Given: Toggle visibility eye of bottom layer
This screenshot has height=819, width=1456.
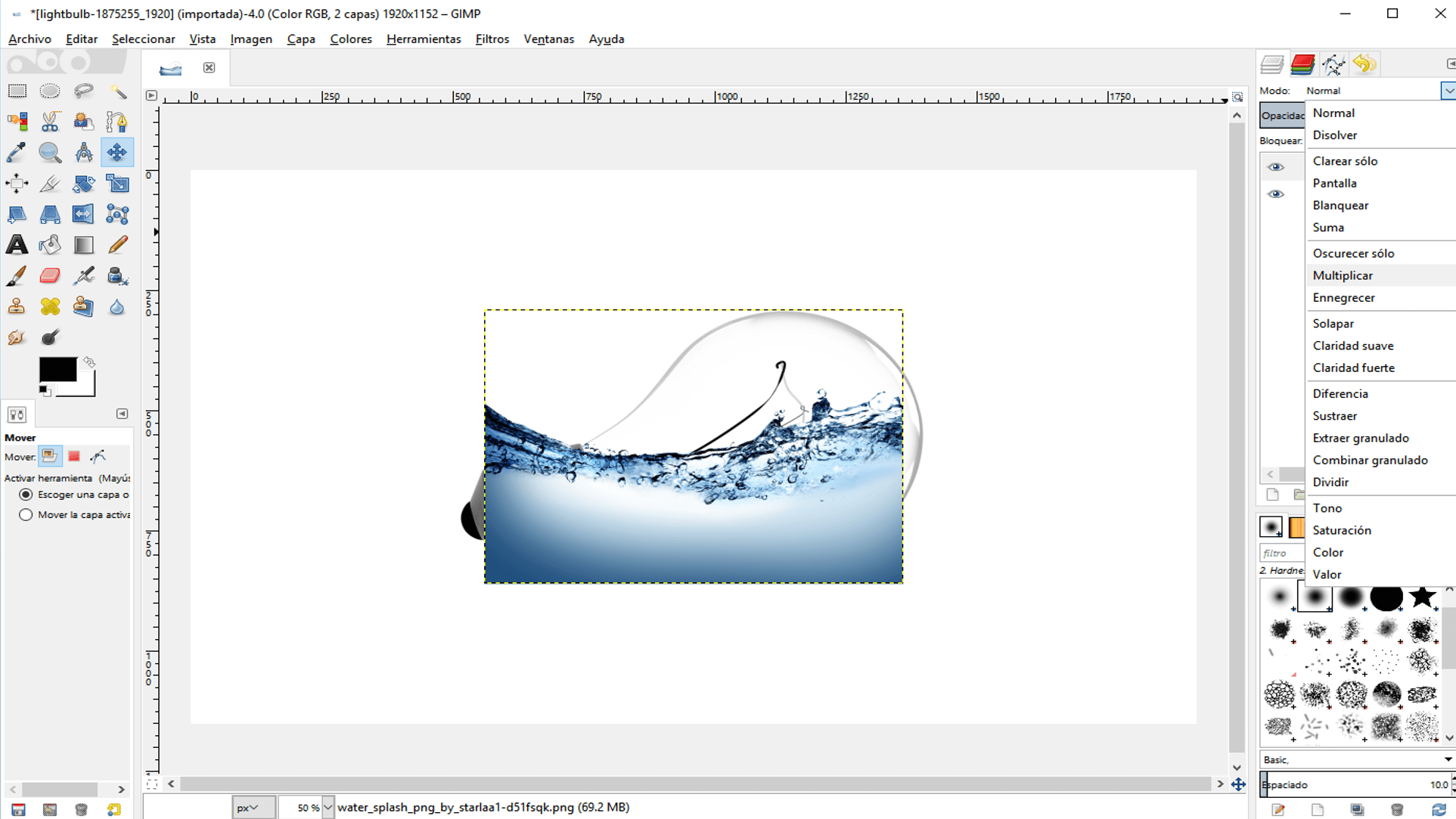Looking at the screenshot, I should click(x=1276, y=194).
